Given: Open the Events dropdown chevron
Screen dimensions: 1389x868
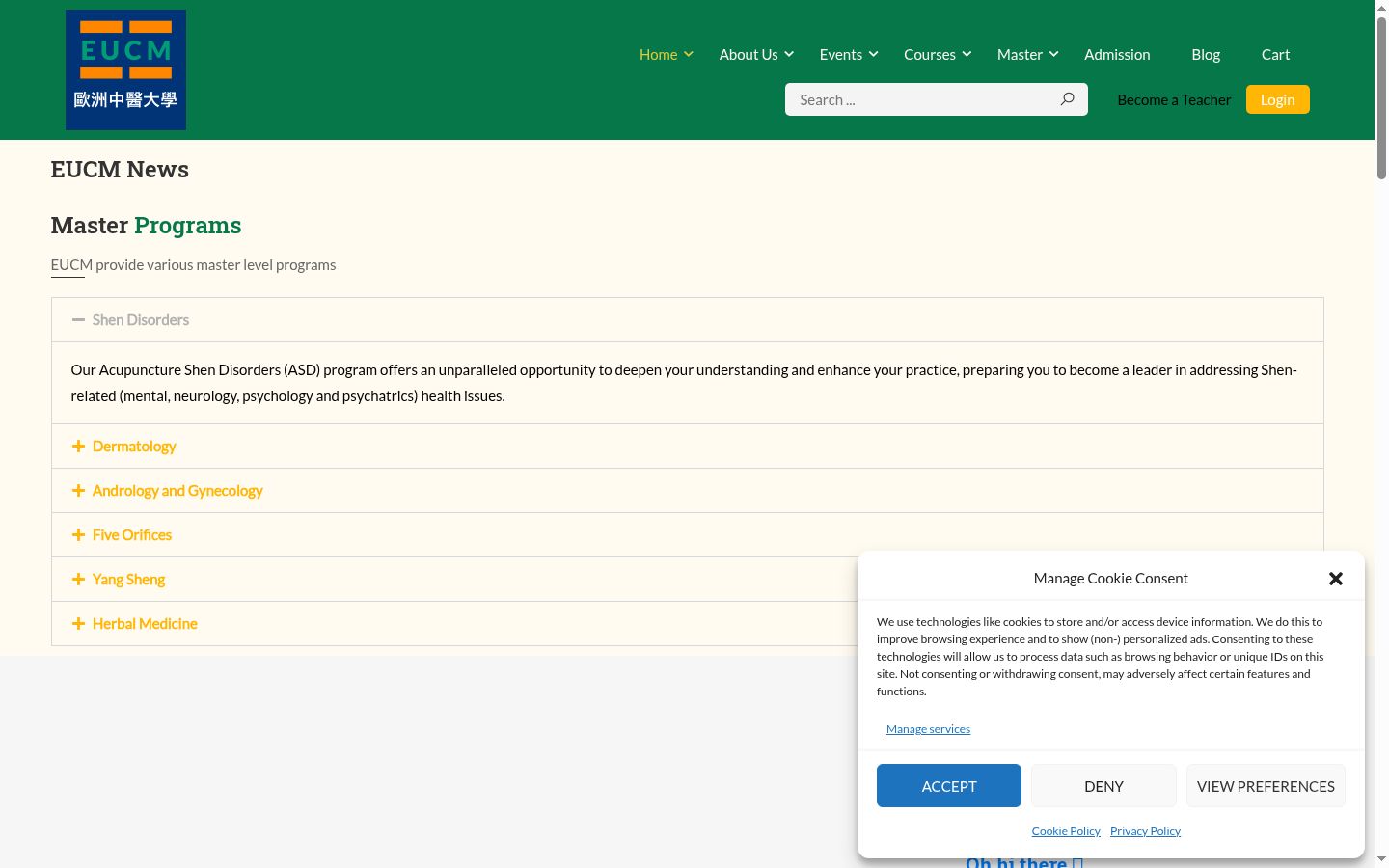Looking at the screenshot, I should tap(874, 54).
